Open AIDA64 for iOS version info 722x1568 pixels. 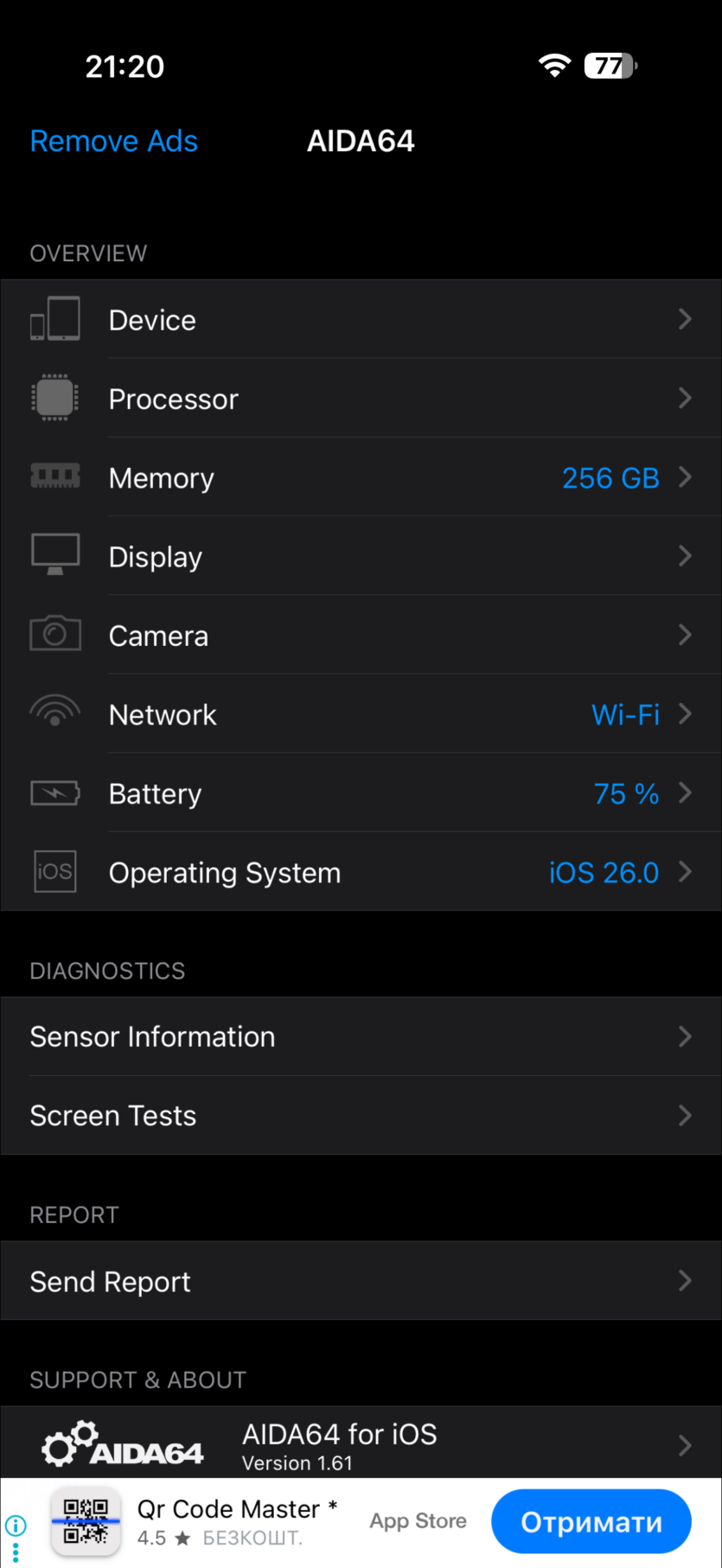(x=340, y=1446)
